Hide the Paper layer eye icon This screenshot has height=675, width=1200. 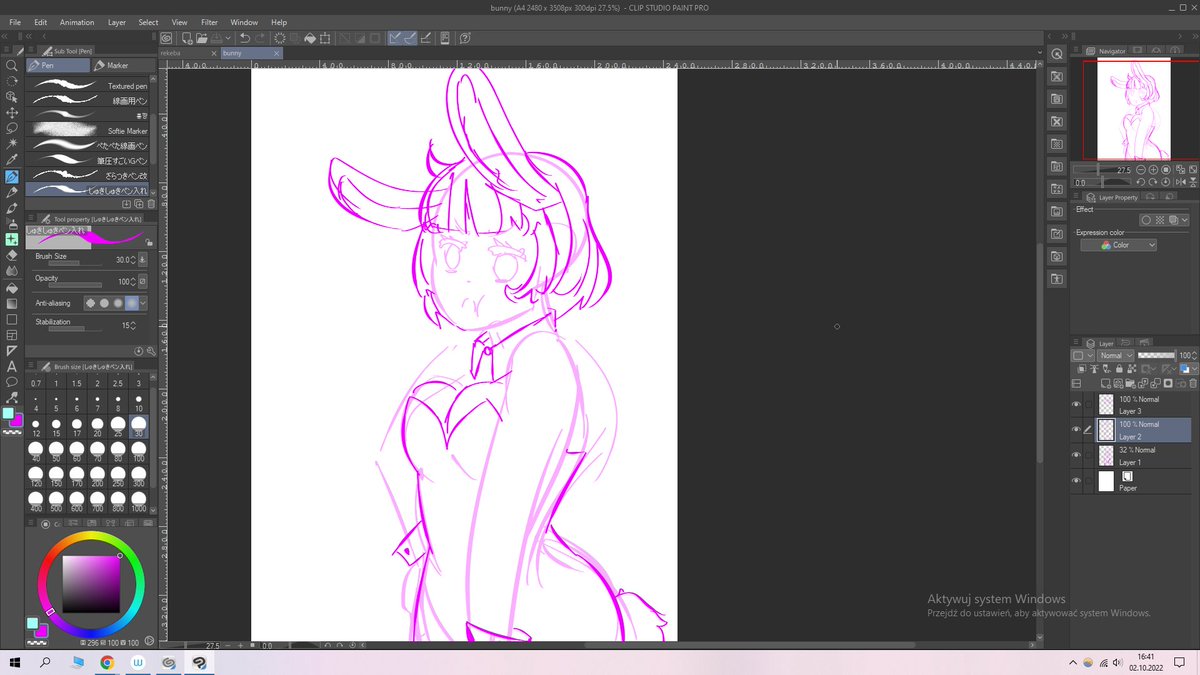(1076, 482)
